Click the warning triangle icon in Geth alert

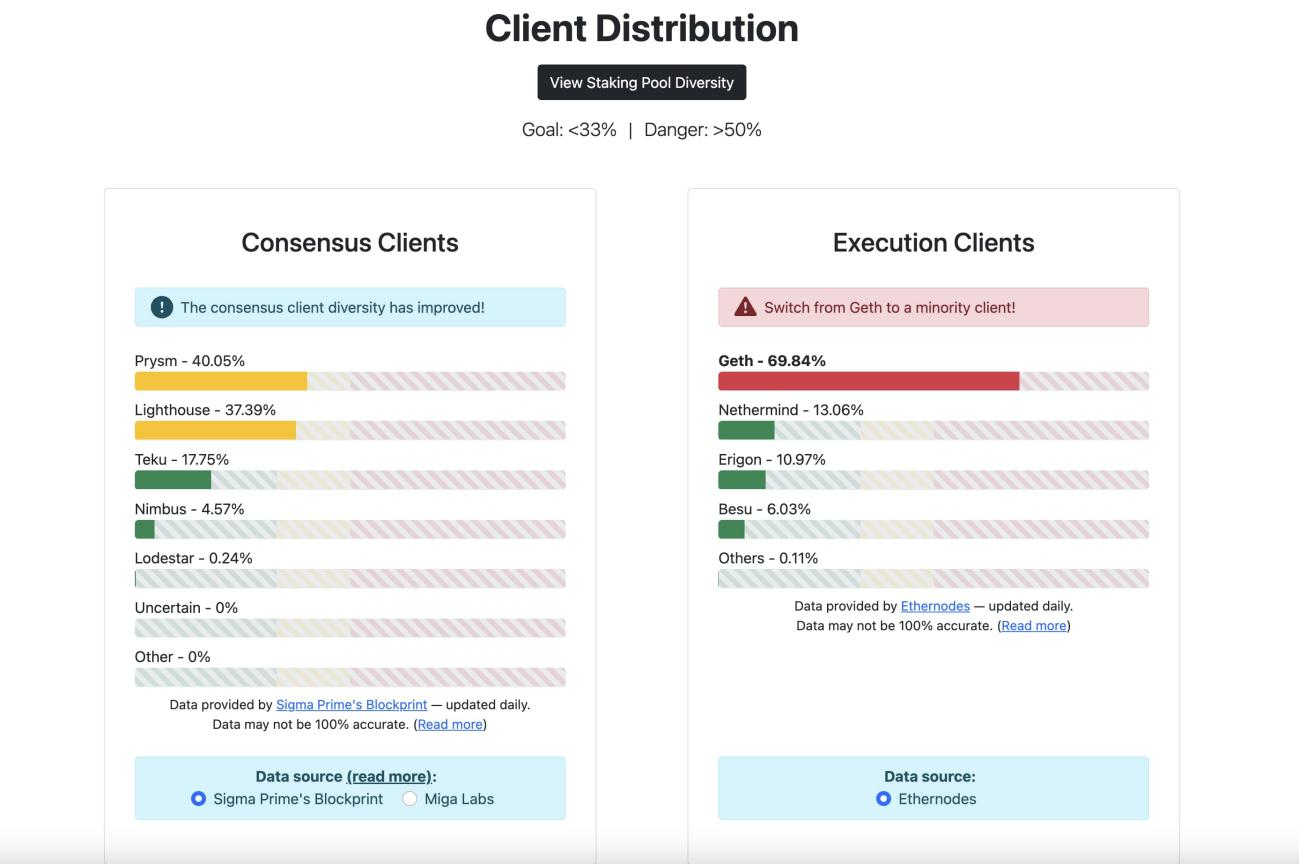coord(745,308)
